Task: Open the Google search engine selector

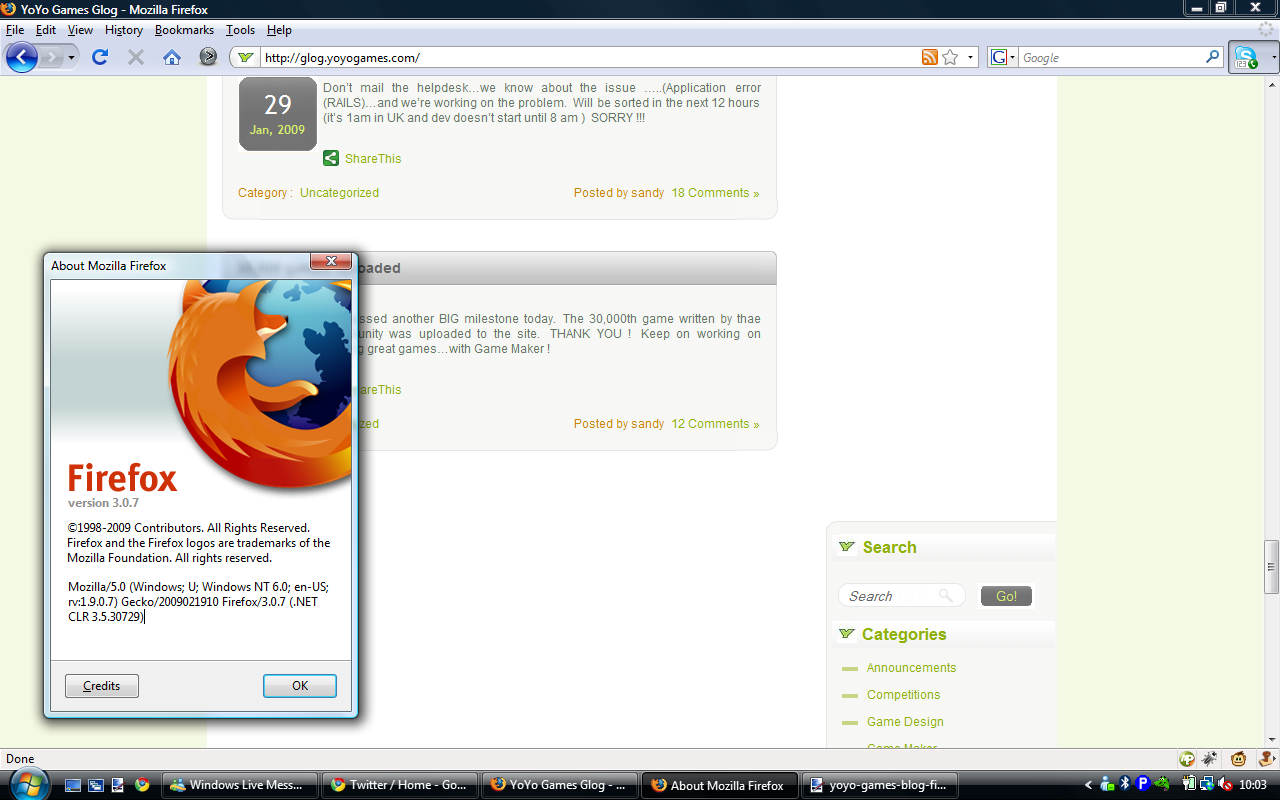Action: (x=1003, y=58)
